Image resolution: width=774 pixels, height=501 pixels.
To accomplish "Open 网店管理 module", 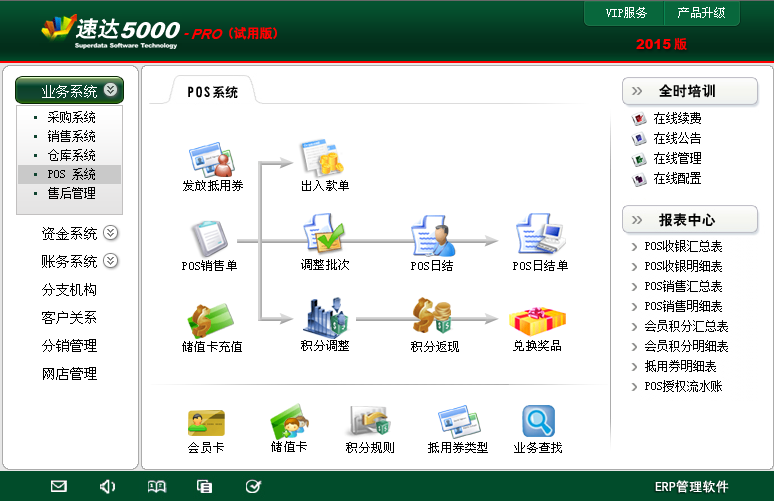I will (69, 374).
